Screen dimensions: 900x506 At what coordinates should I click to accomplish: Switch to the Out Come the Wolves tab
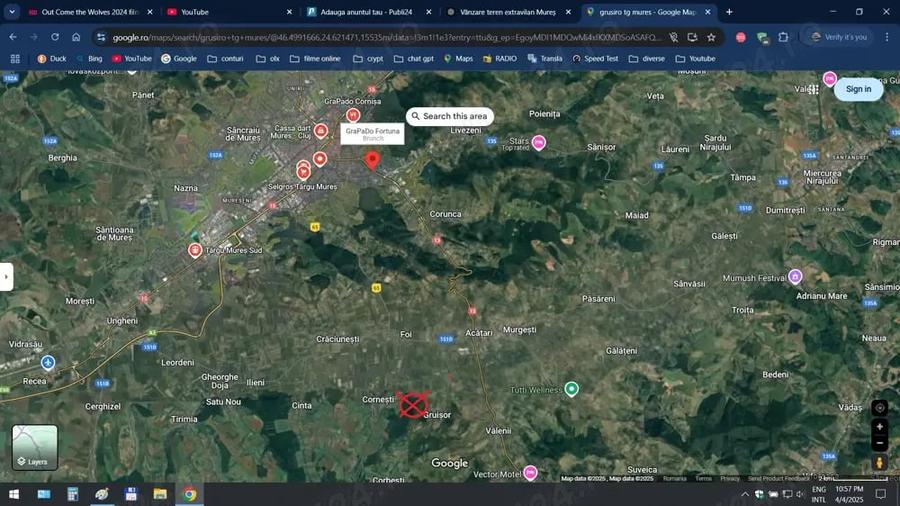tap(90, 11)
